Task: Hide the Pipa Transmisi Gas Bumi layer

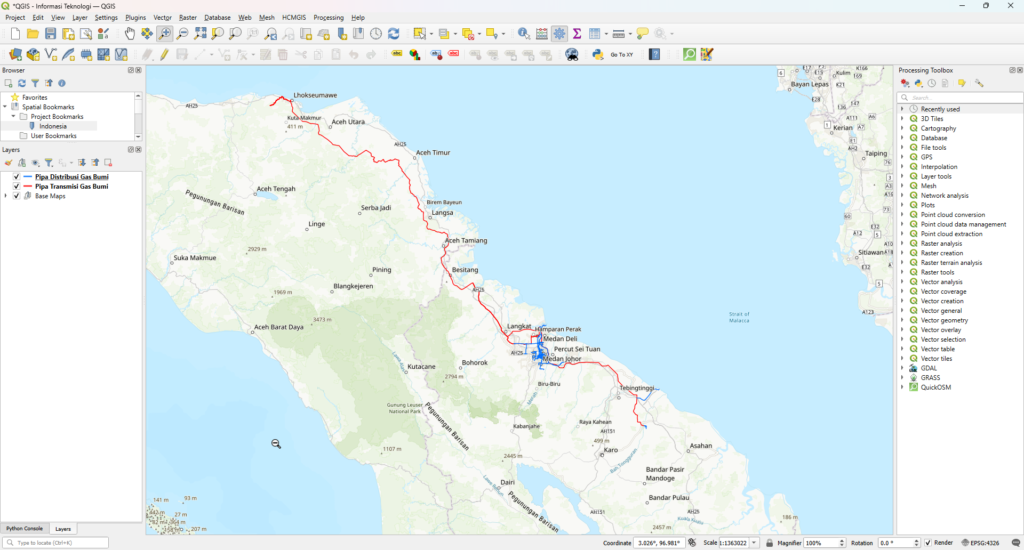Action: (x=15, y=186)
